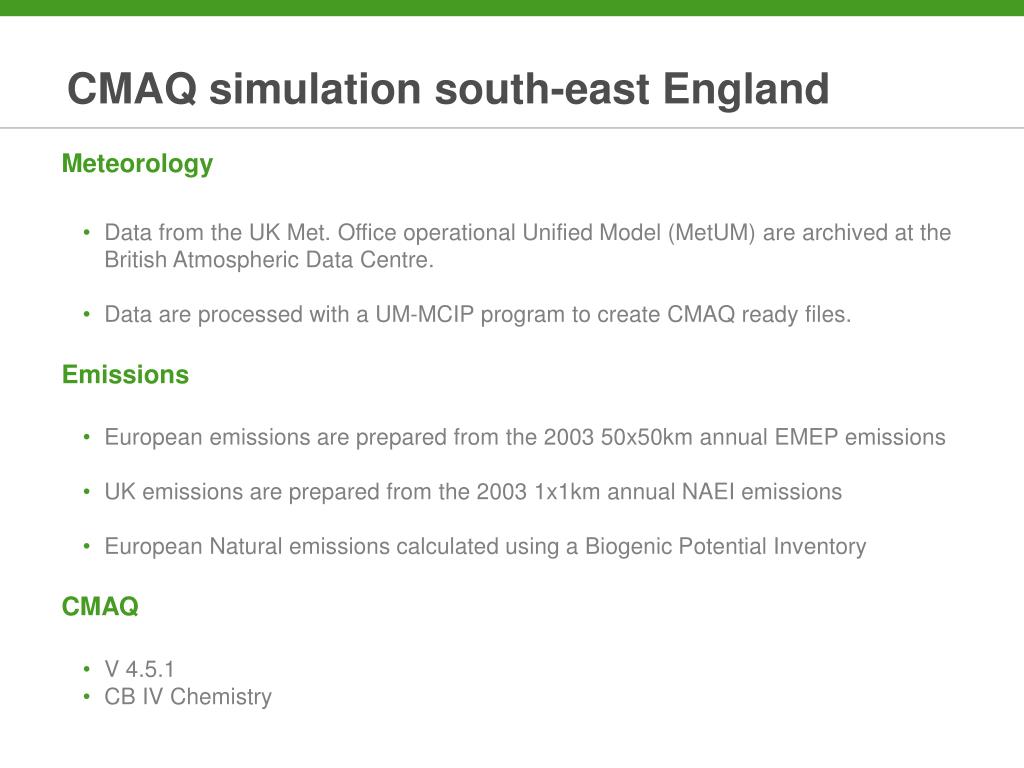Select the UM-MCIP program bullet line

click(477, 315)
